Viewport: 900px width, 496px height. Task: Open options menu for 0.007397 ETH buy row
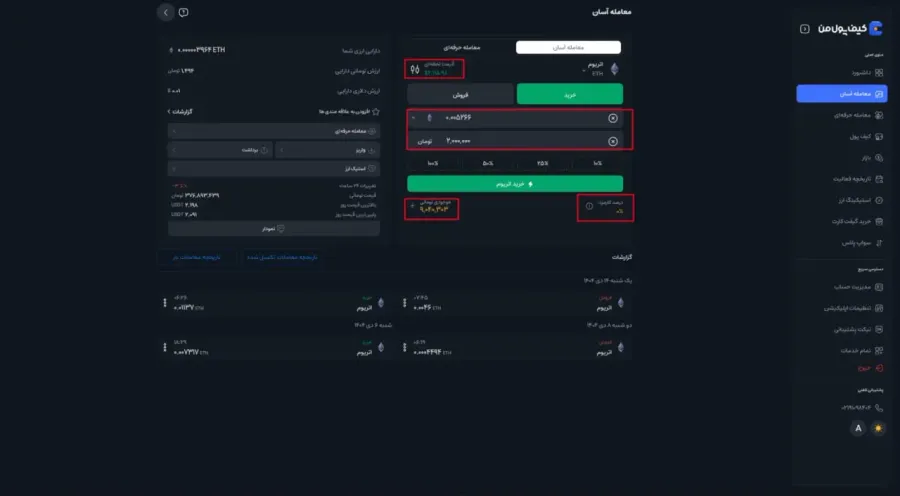(x=165, y=347)
